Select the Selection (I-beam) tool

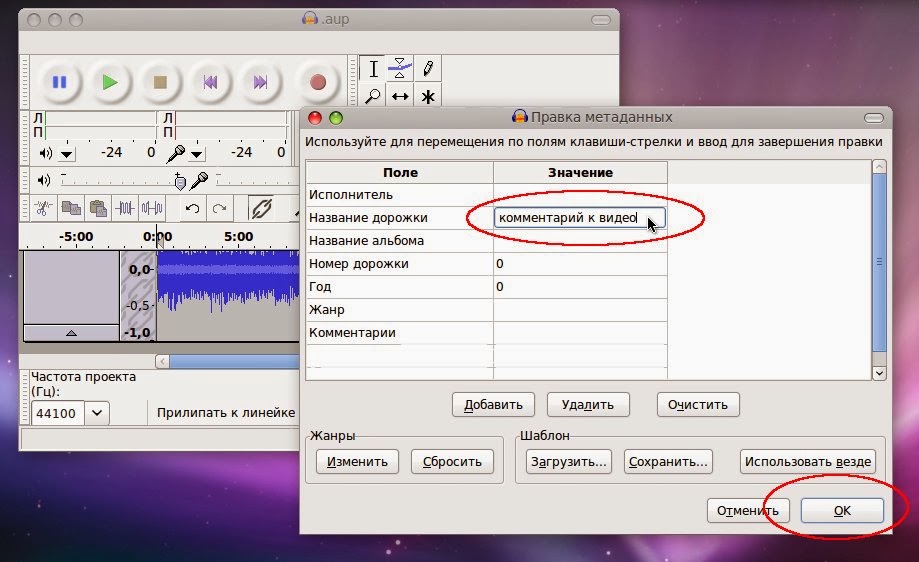tap(373, 69)
